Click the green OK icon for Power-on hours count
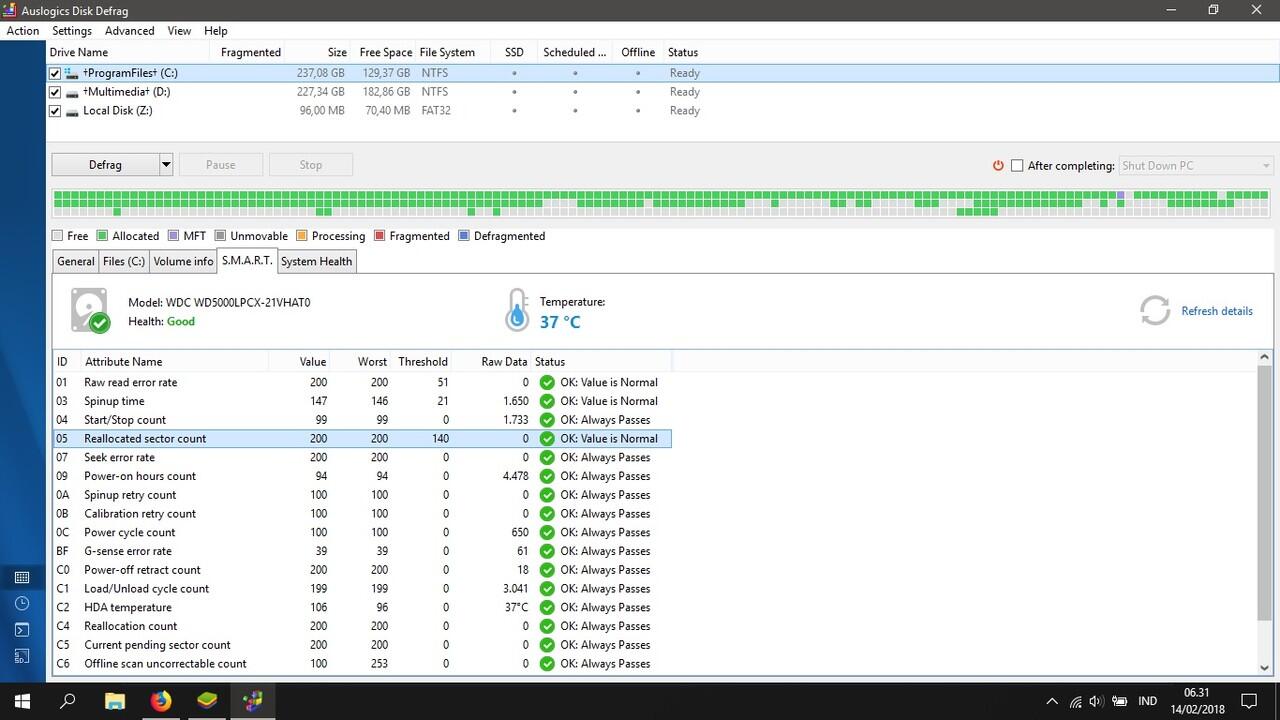This screenshot has height=720, width=1280. pos(547,476)
